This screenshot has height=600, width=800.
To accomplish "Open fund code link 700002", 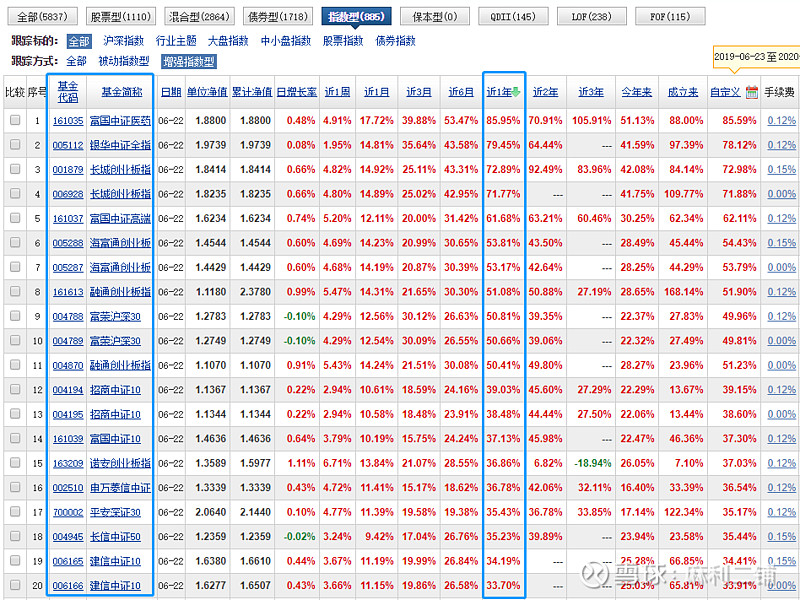I will [68, 513].
